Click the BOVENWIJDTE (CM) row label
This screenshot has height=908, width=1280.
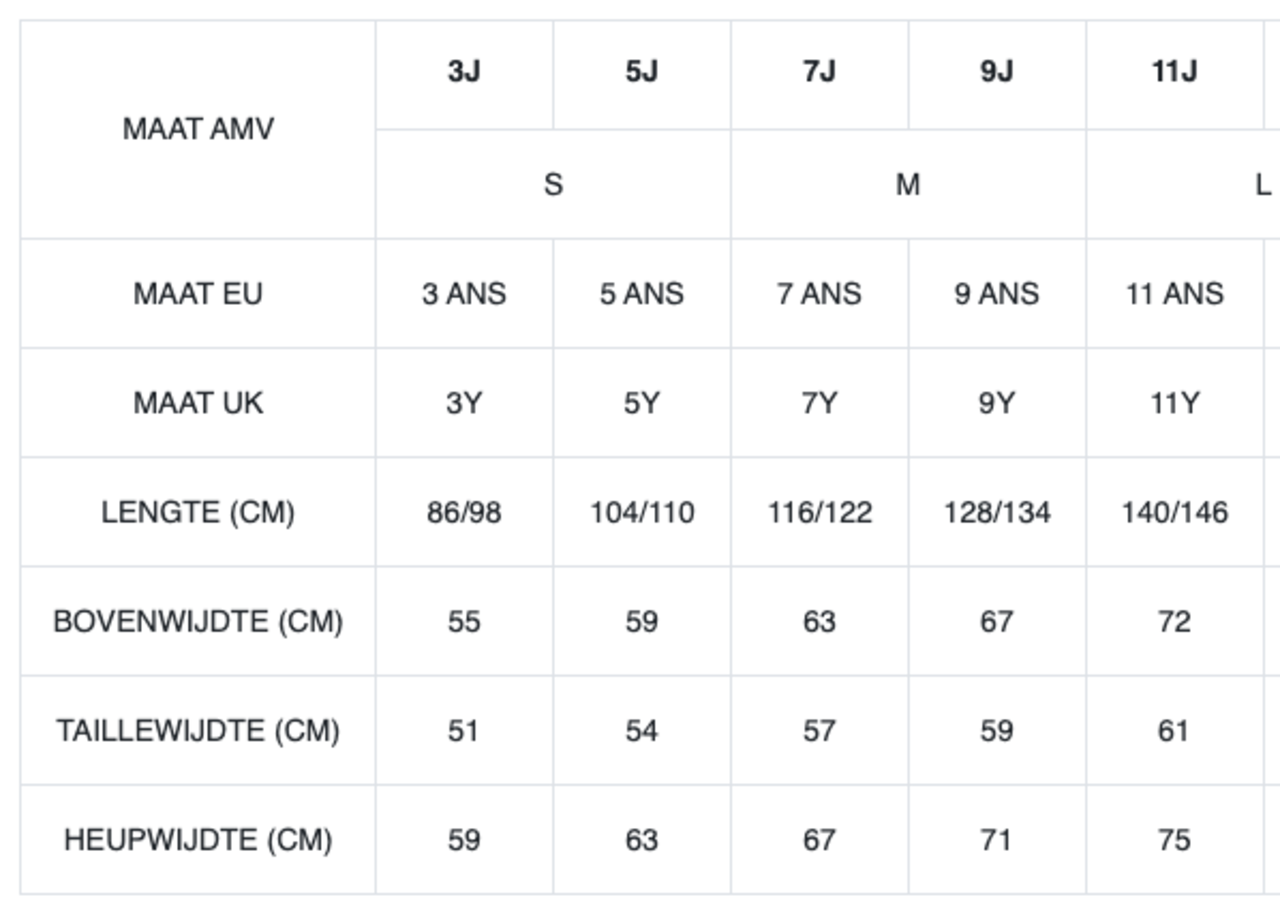198,622
